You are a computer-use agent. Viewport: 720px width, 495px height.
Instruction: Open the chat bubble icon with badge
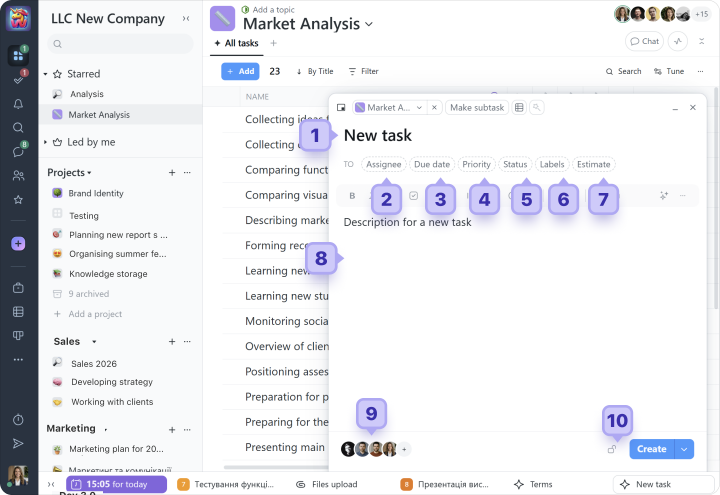coord(18,152)
